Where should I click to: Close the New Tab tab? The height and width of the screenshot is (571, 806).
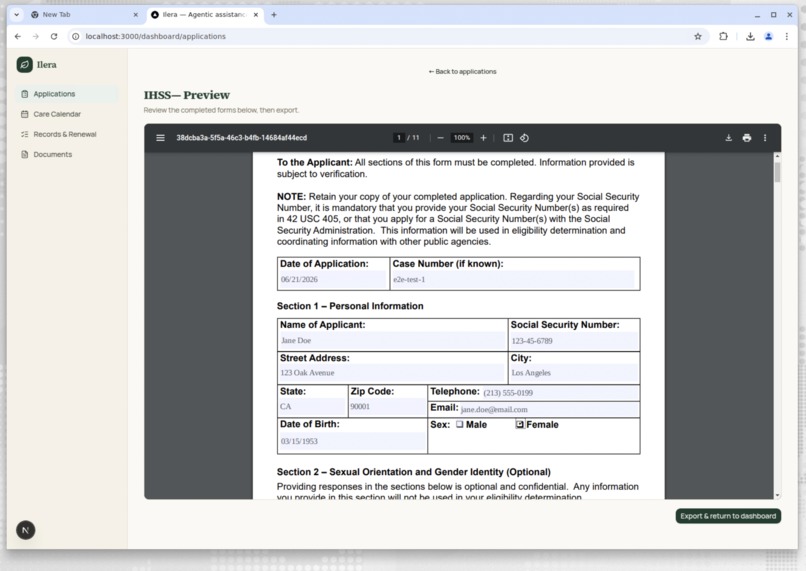click(x=136, y=15)
